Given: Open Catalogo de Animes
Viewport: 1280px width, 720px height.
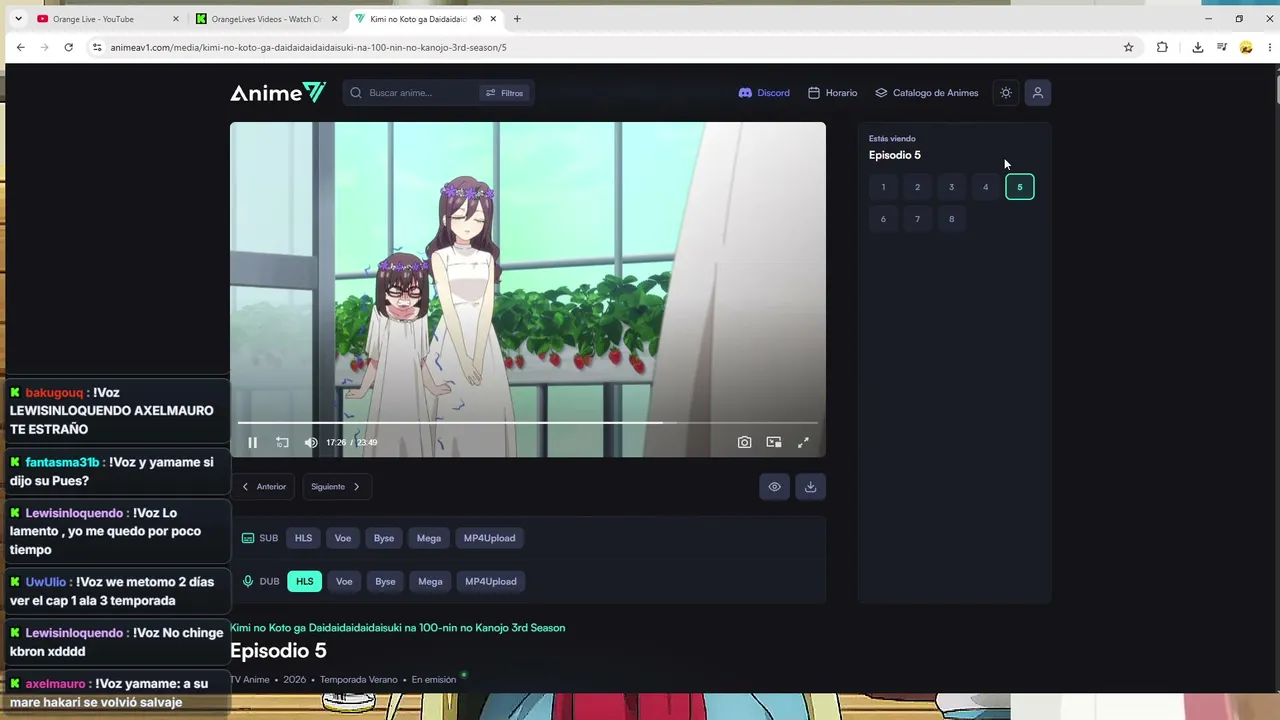Looking at the screenshot, I should [927, 93].
